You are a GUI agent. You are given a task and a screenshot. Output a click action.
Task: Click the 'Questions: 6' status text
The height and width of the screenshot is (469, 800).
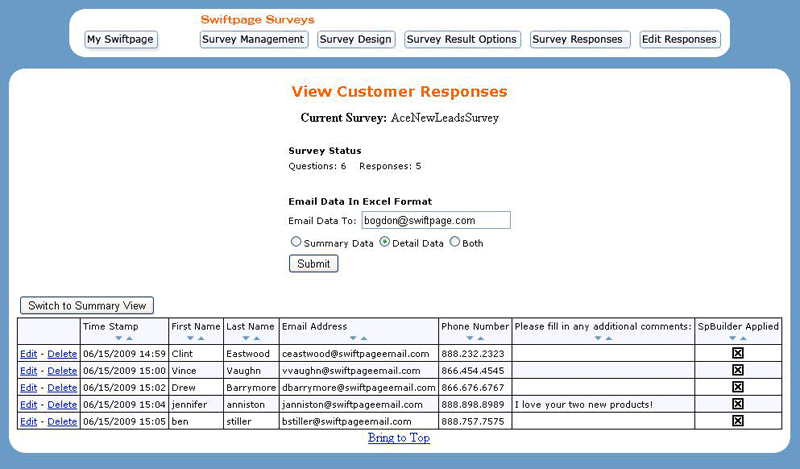[317, 166]
